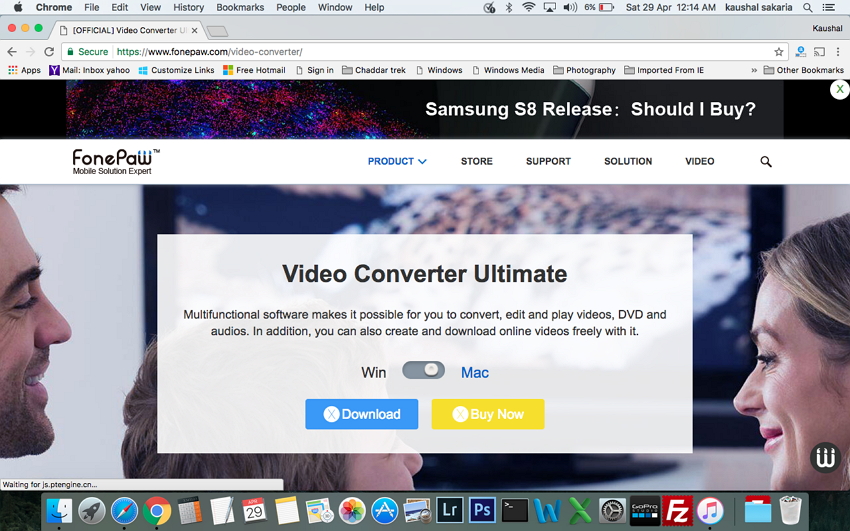The image size is (850, 531).
Task: Launch Microsoft Excel from the dock
Action: click(579, 511)
